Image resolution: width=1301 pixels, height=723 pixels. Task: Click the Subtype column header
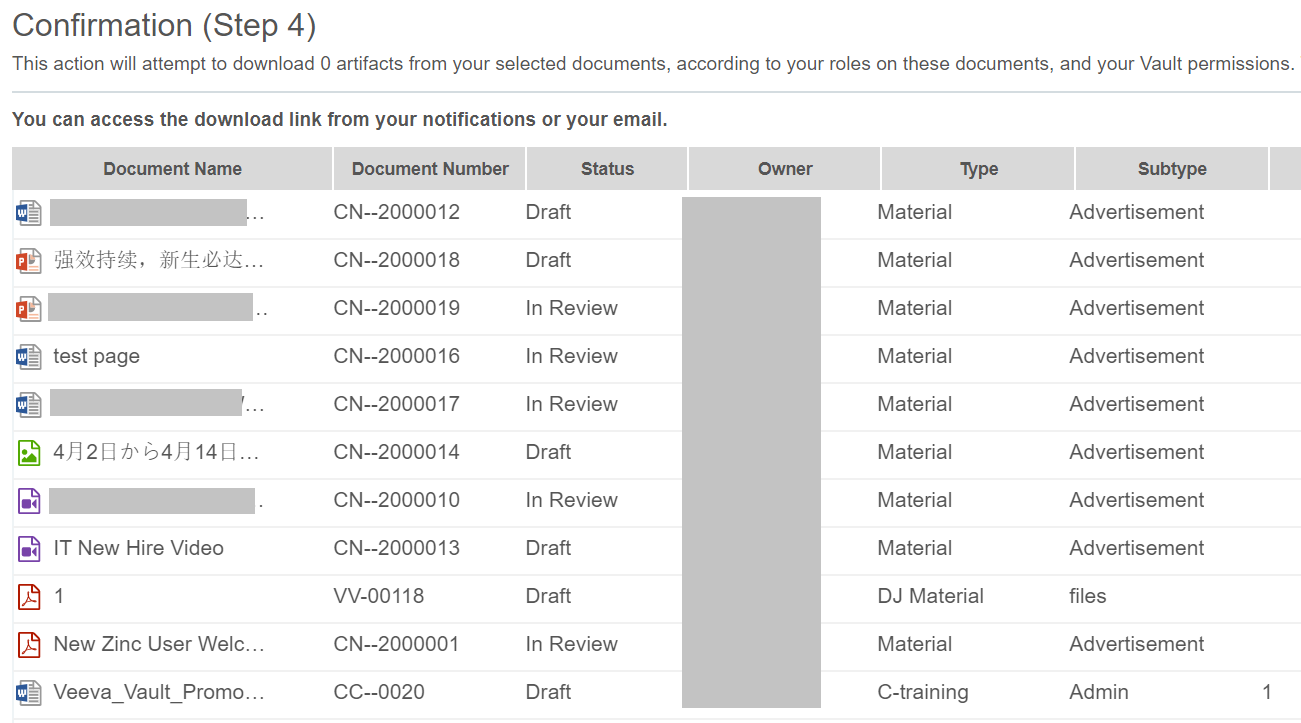pyautogui.click(x=1171, y=169)
